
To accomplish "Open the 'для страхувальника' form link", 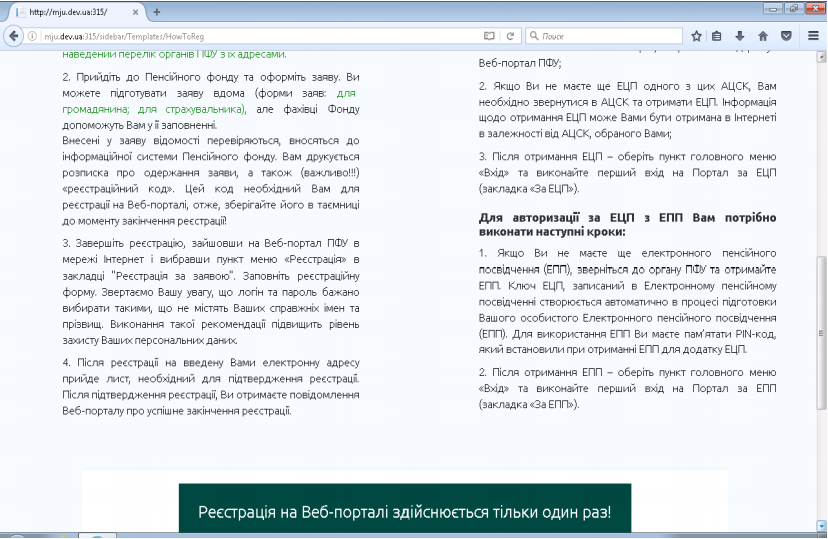I will [x=191, y=109].
